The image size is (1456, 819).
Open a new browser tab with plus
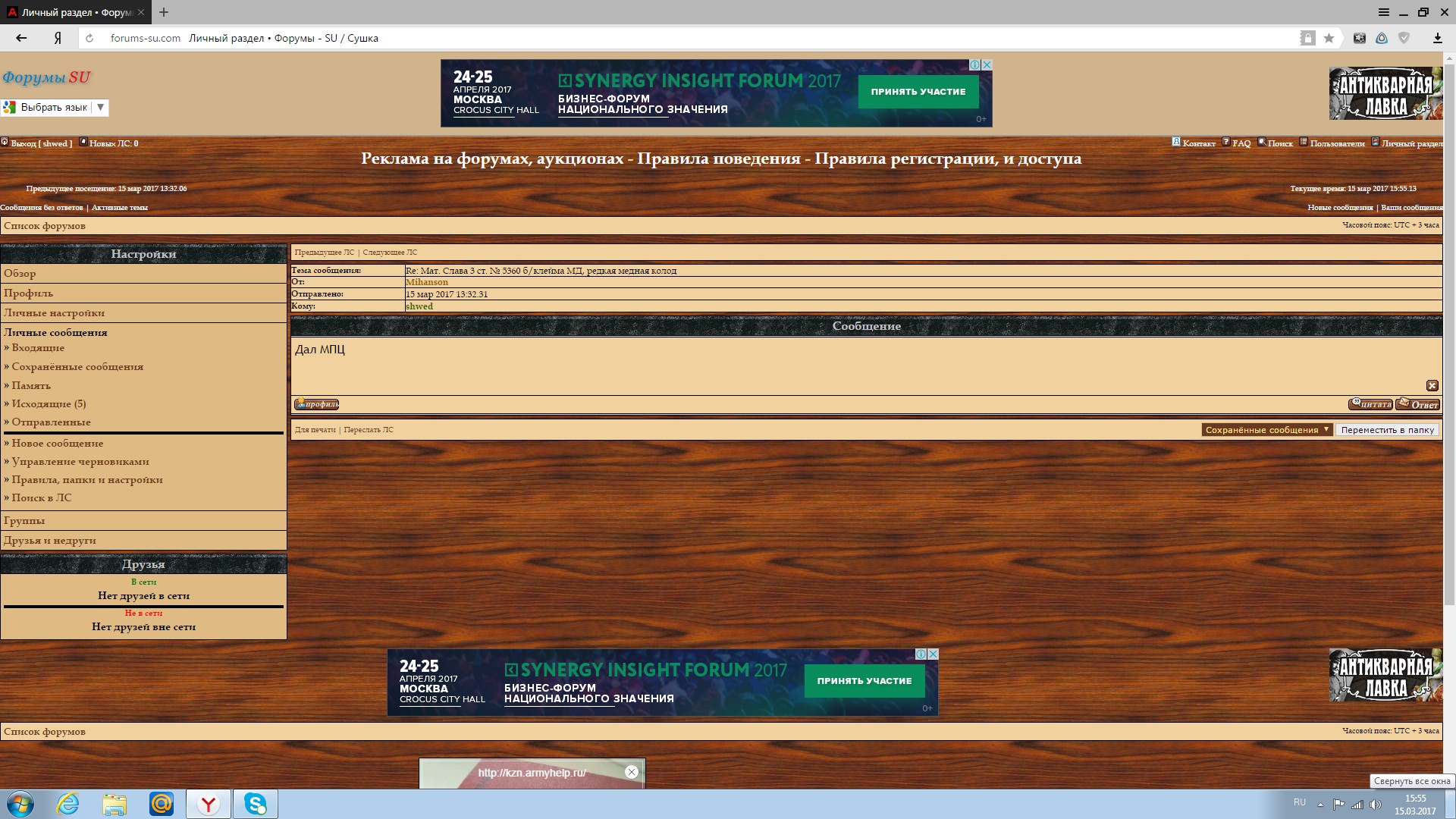point(164,12)
